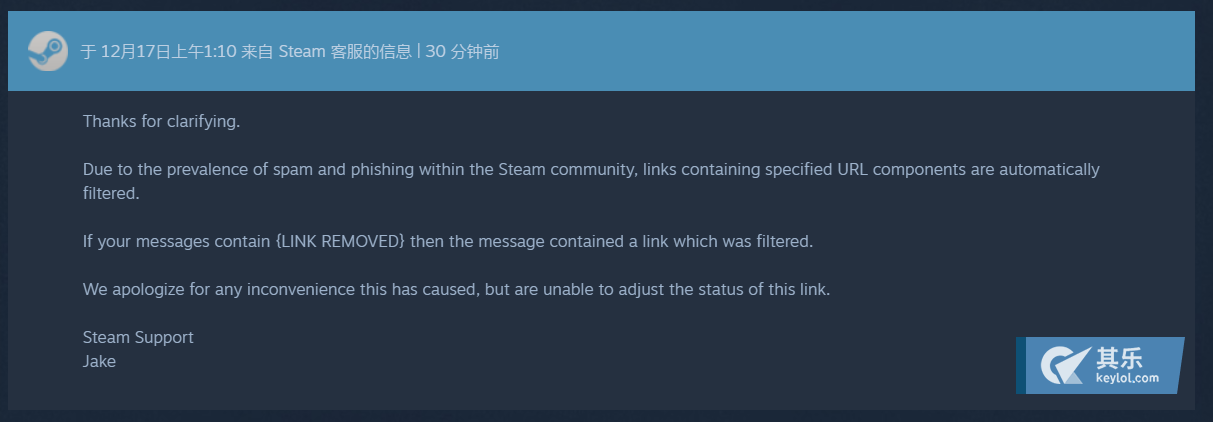This screenshot has height=422, width=1213.
Task: Click the Steam logo avatar icon
Action: pyautogui.click(x=47, y=51)
